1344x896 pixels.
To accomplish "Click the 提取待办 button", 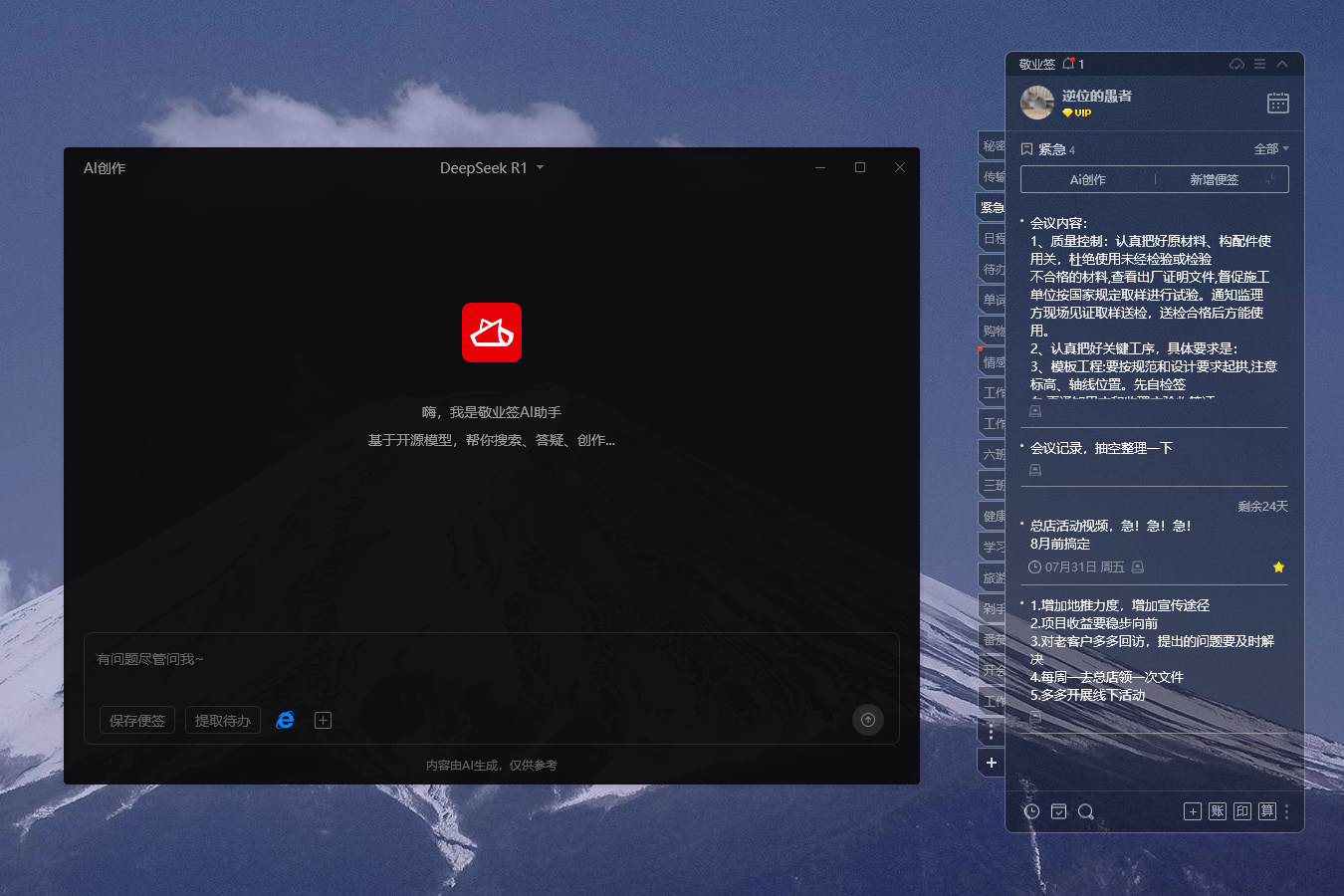I will click(x=223, y=720).
